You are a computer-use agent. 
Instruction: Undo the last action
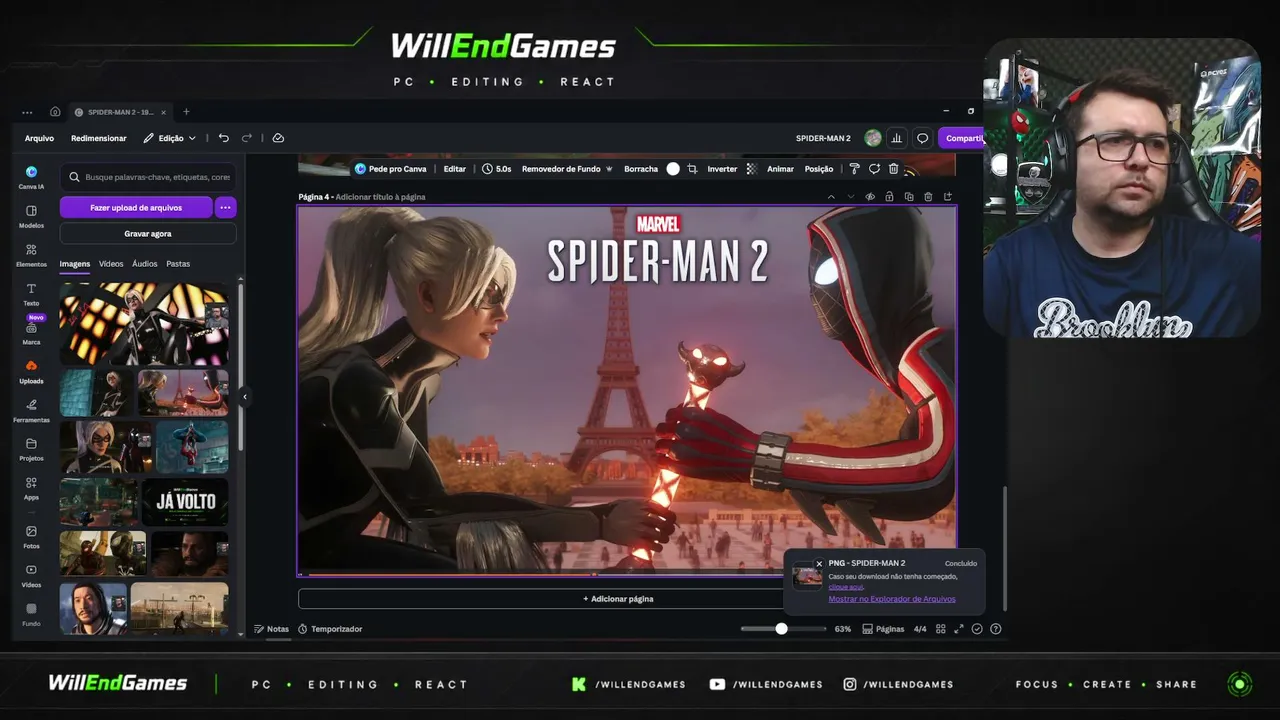[223, 138]
